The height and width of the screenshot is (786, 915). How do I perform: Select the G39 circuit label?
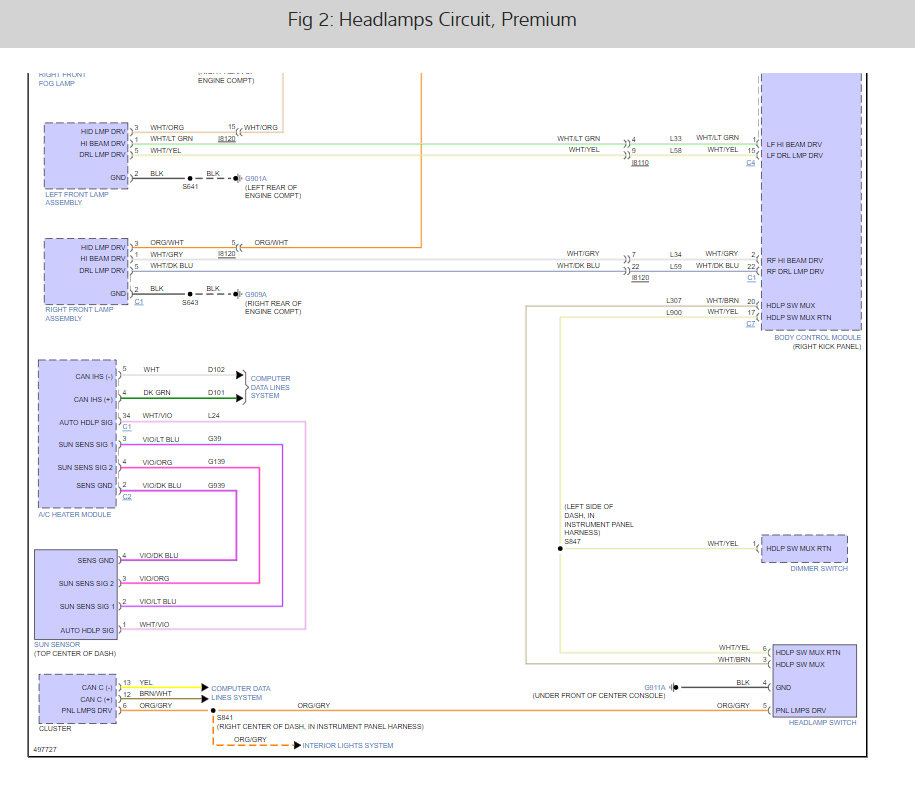tap(215, 439)
